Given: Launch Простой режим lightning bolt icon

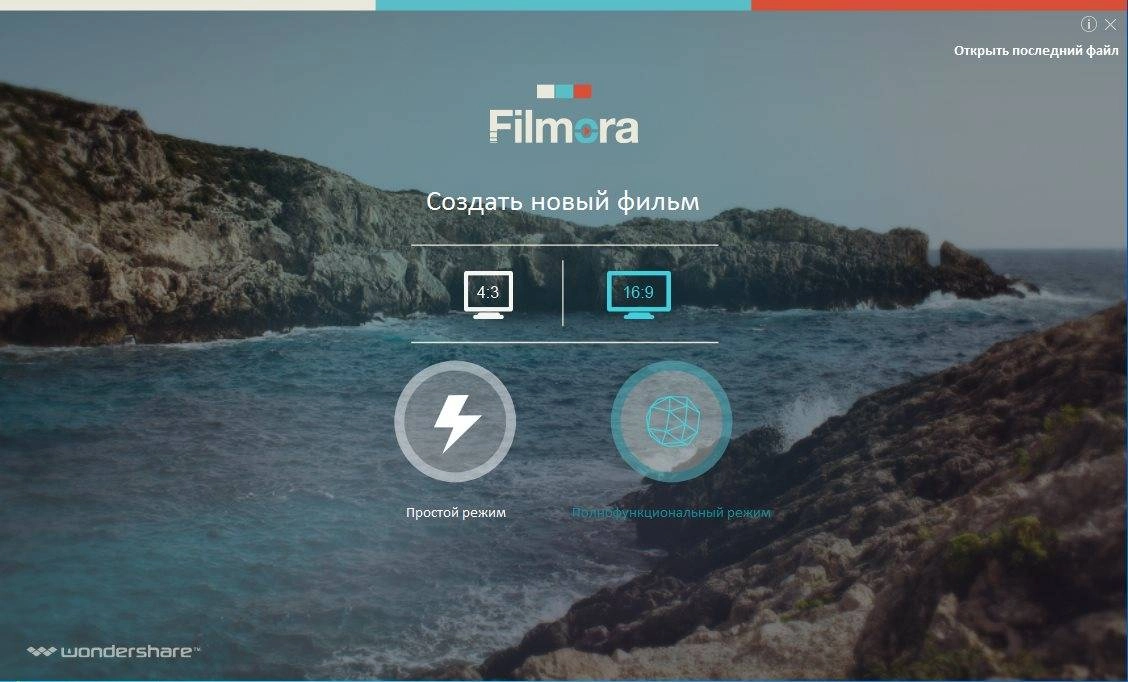Looking at the screenshot, I should tap(455, 422).
